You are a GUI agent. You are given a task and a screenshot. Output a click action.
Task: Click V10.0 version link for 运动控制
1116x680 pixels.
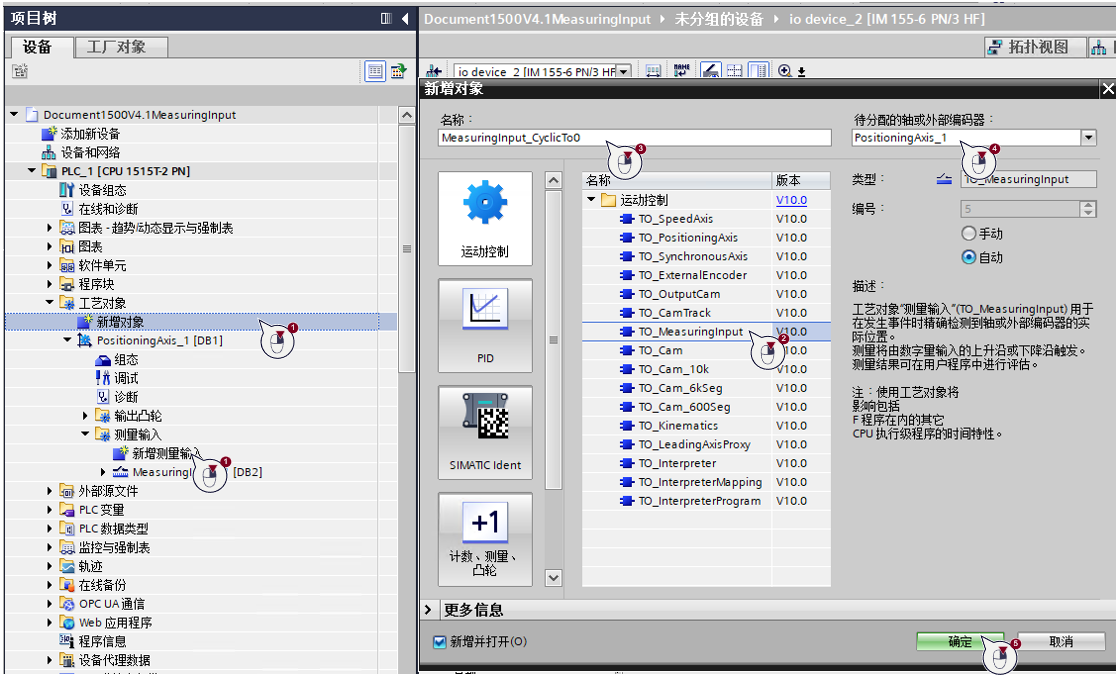pyautogui.click(x=791, y=200)
